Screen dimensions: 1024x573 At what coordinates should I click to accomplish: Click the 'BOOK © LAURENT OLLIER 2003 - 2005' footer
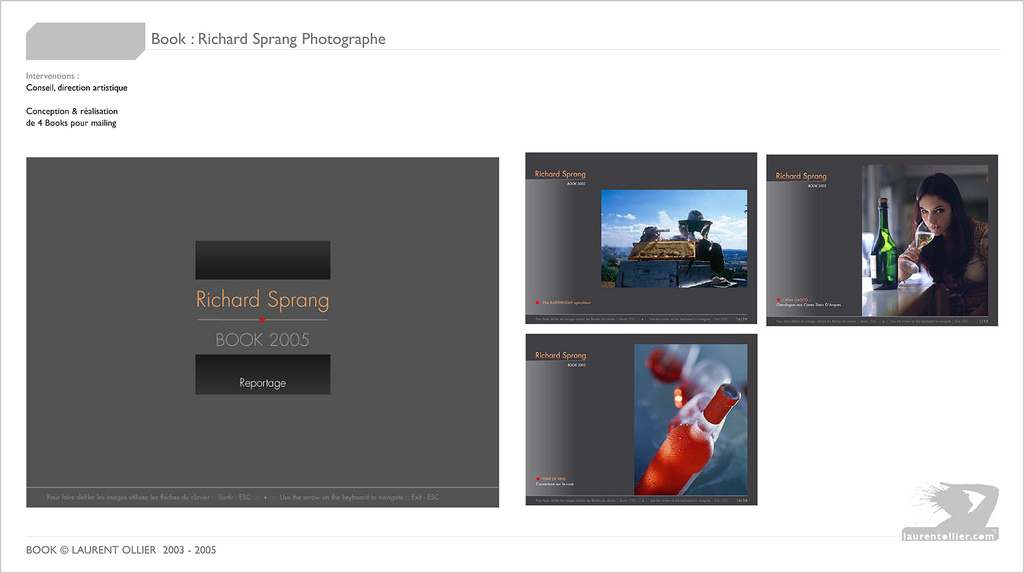(x=121, y=550)
